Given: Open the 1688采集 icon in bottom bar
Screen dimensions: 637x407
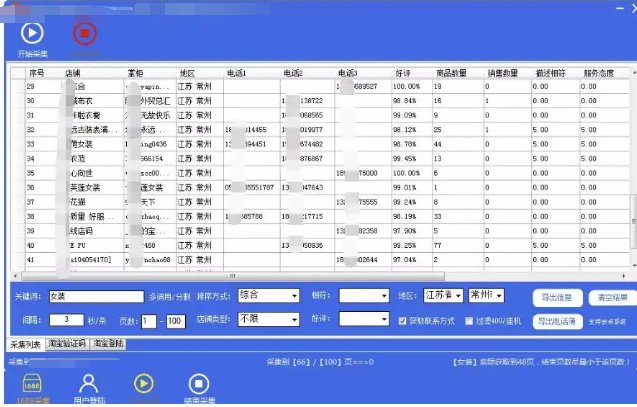Looking at the screenshot, I should tap(33, 385).
